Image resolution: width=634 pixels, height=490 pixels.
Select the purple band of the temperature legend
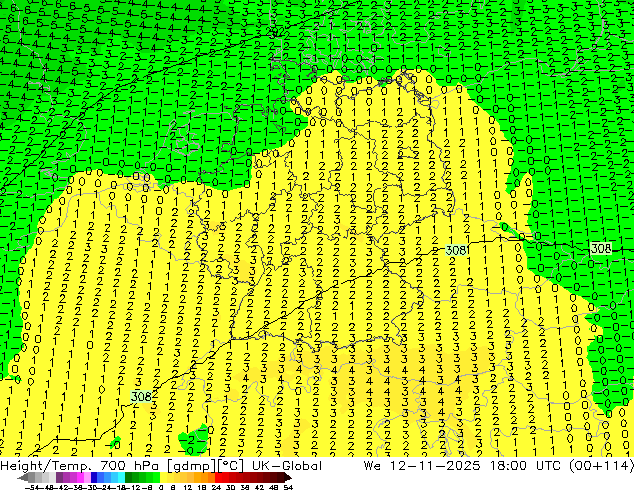click(73, 478)
